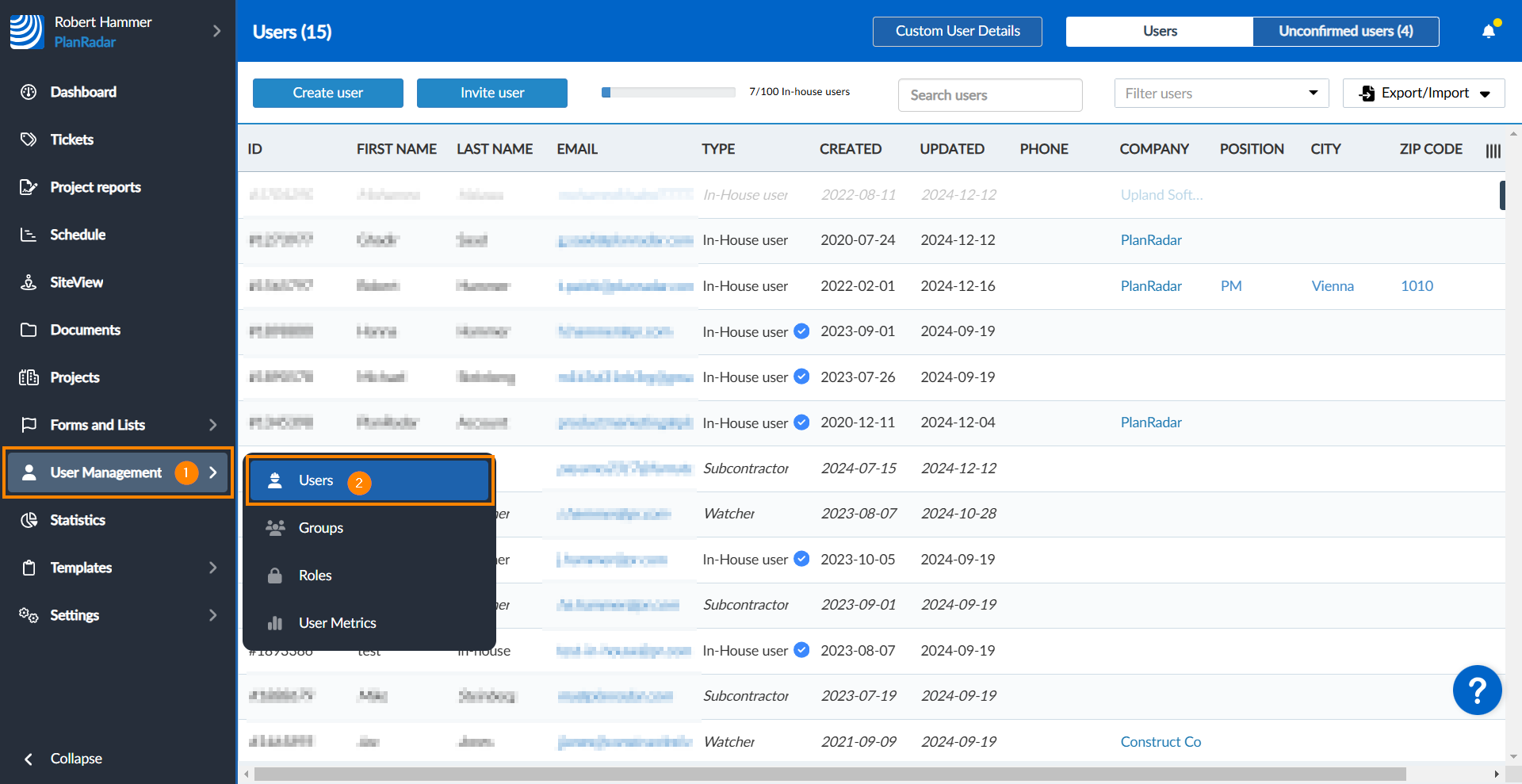Open the Construct Co company link
This screenshot has width=1522, height=784.
coord(1161,742)
